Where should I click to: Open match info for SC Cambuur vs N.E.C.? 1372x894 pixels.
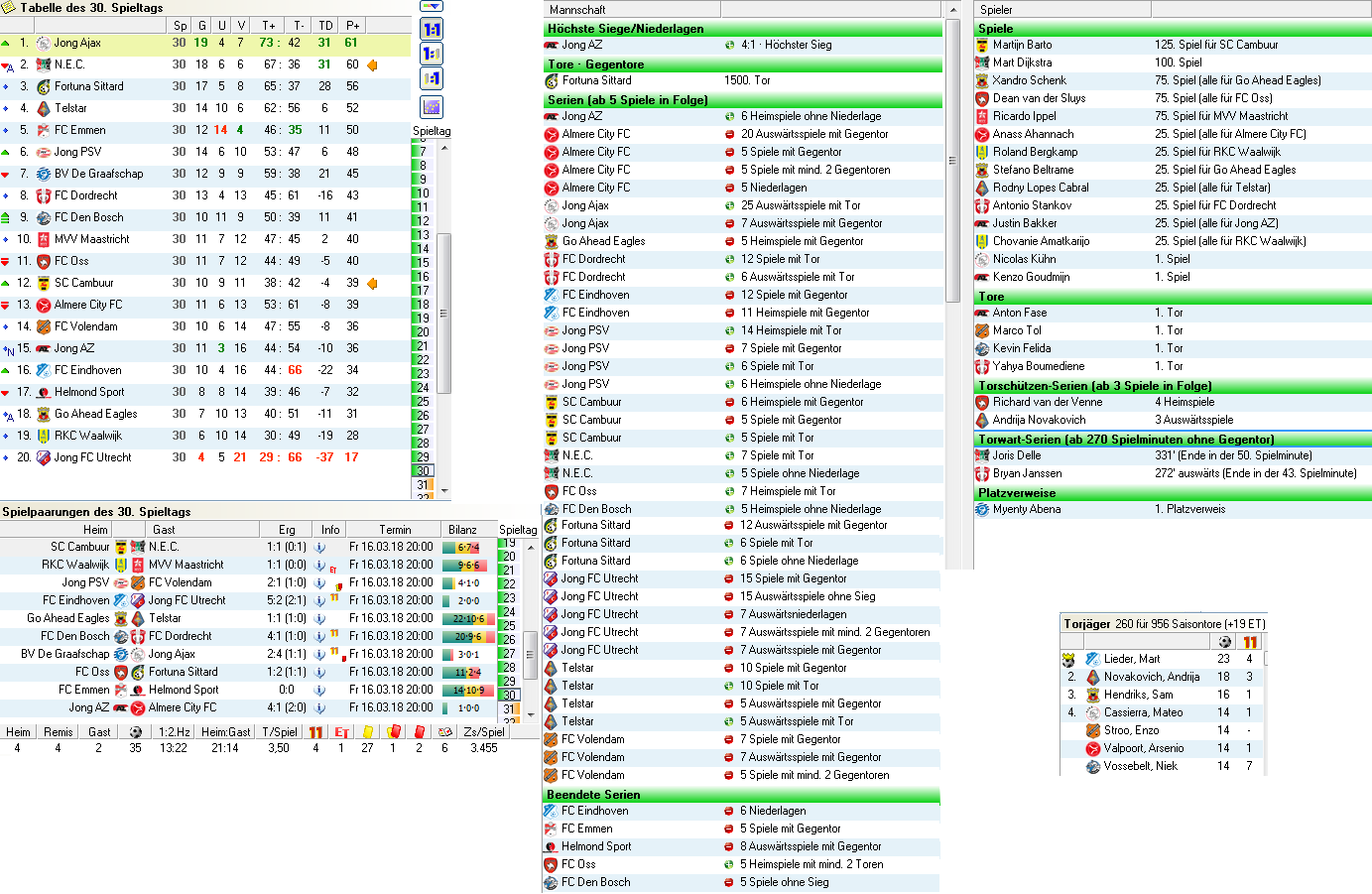point(319,547)
